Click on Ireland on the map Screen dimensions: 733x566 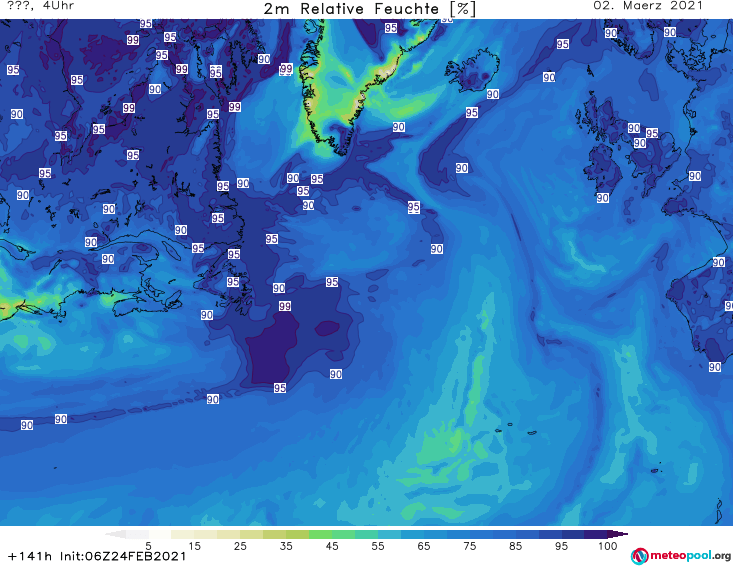pyautogui.click(x=603, y=168)
